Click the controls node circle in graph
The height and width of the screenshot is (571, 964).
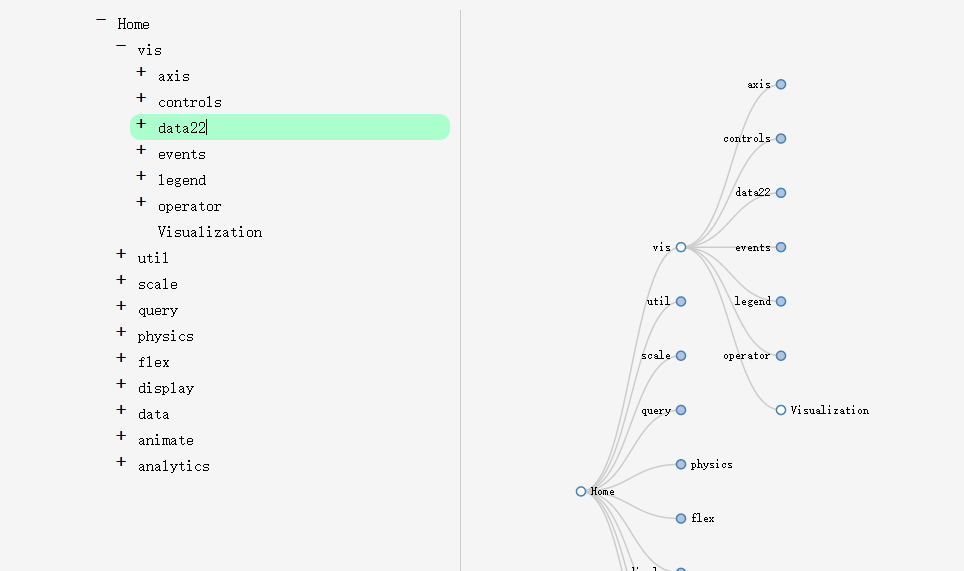pyautogui.click(x=781, y=139)
